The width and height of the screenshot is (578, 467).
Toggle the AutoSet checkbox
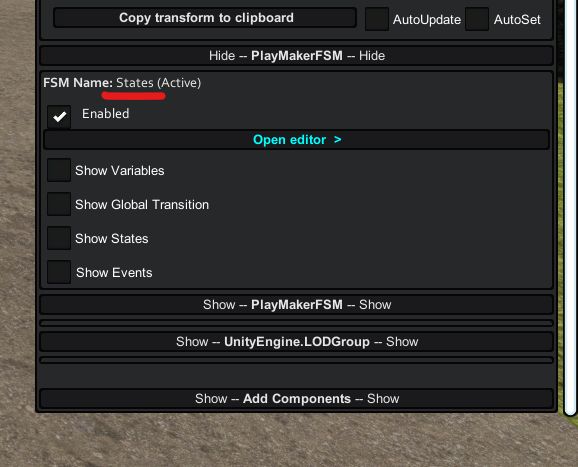(x=477, y=19)
